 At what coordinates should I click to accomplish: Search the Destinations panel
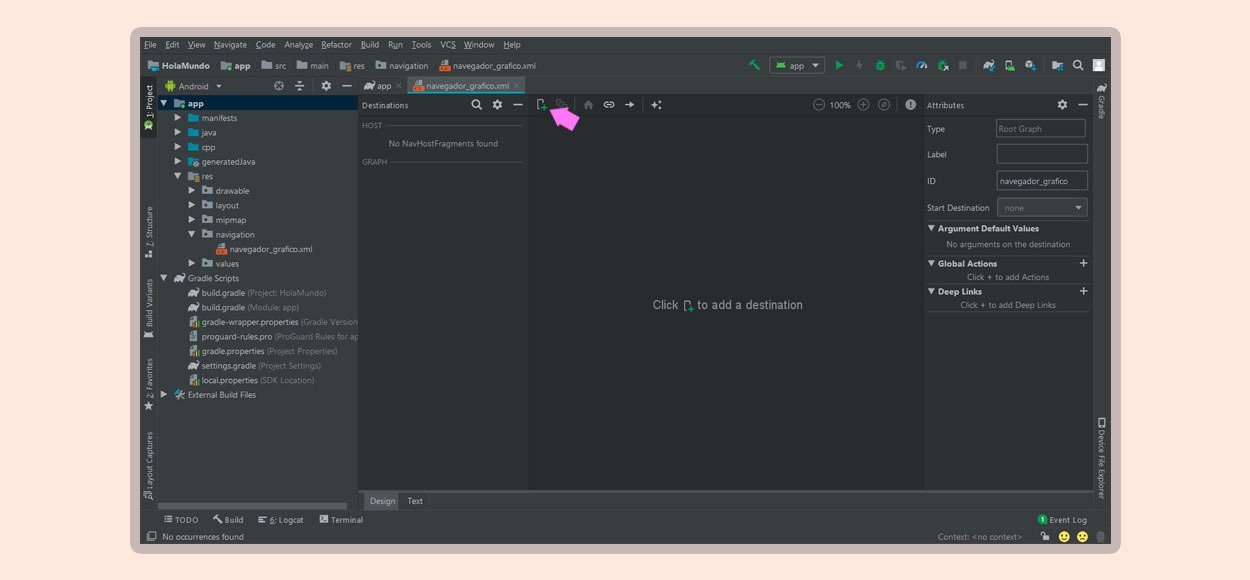477,105
